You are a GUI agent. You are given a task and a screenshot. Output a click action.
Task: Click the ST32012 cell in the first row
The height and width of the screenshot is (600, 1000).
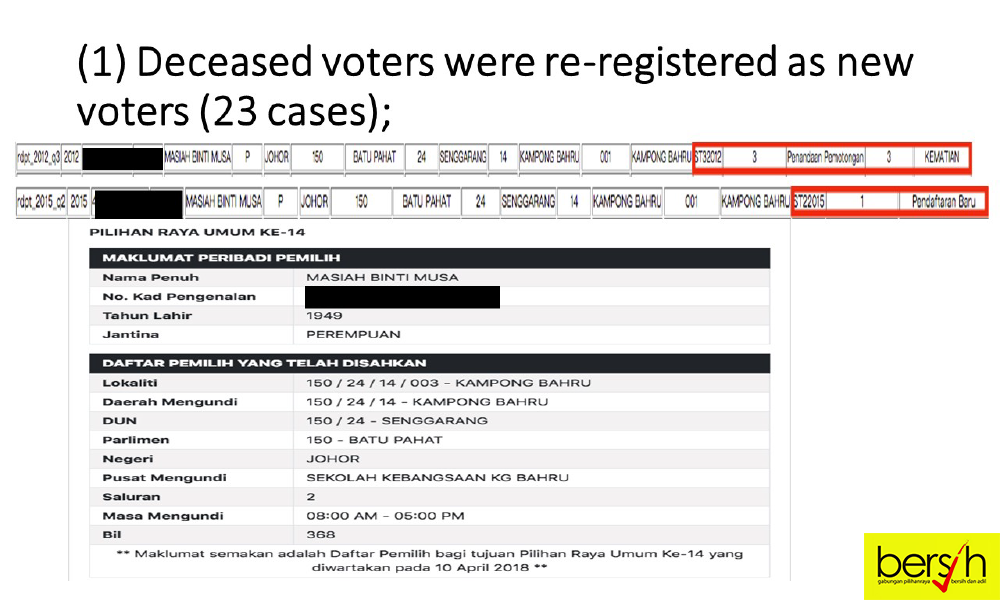tap(708, 158)
